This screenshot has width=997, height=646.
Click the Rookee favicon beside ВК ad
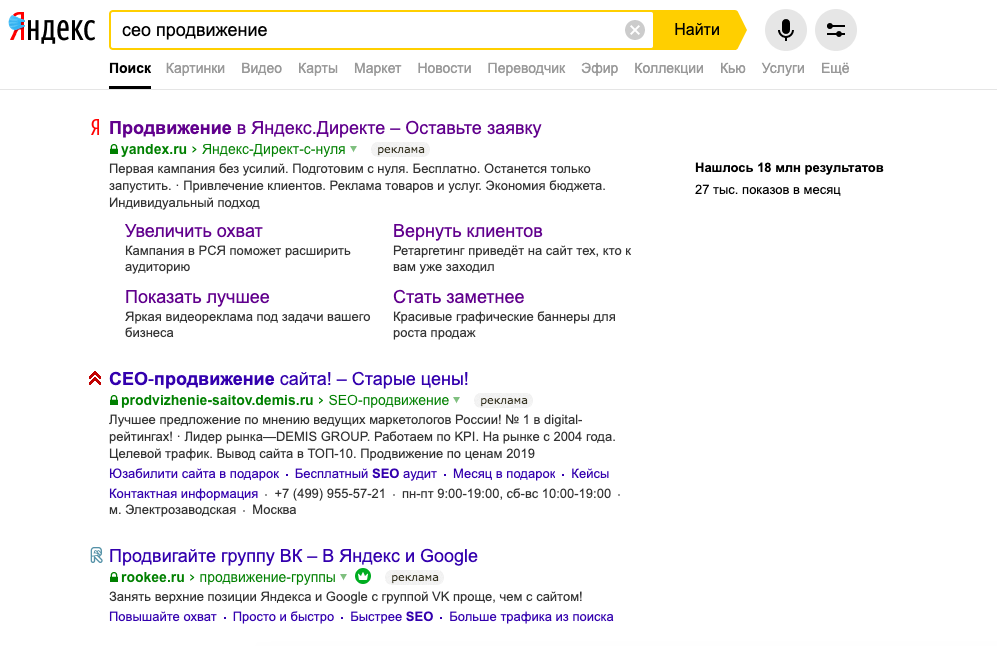[x=96, y=556]
